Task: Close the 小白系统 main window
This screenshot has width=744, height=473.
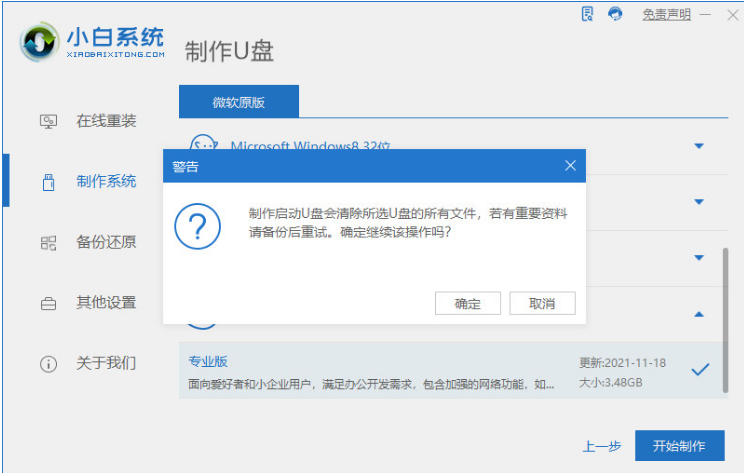Action: tap(733, 15)
